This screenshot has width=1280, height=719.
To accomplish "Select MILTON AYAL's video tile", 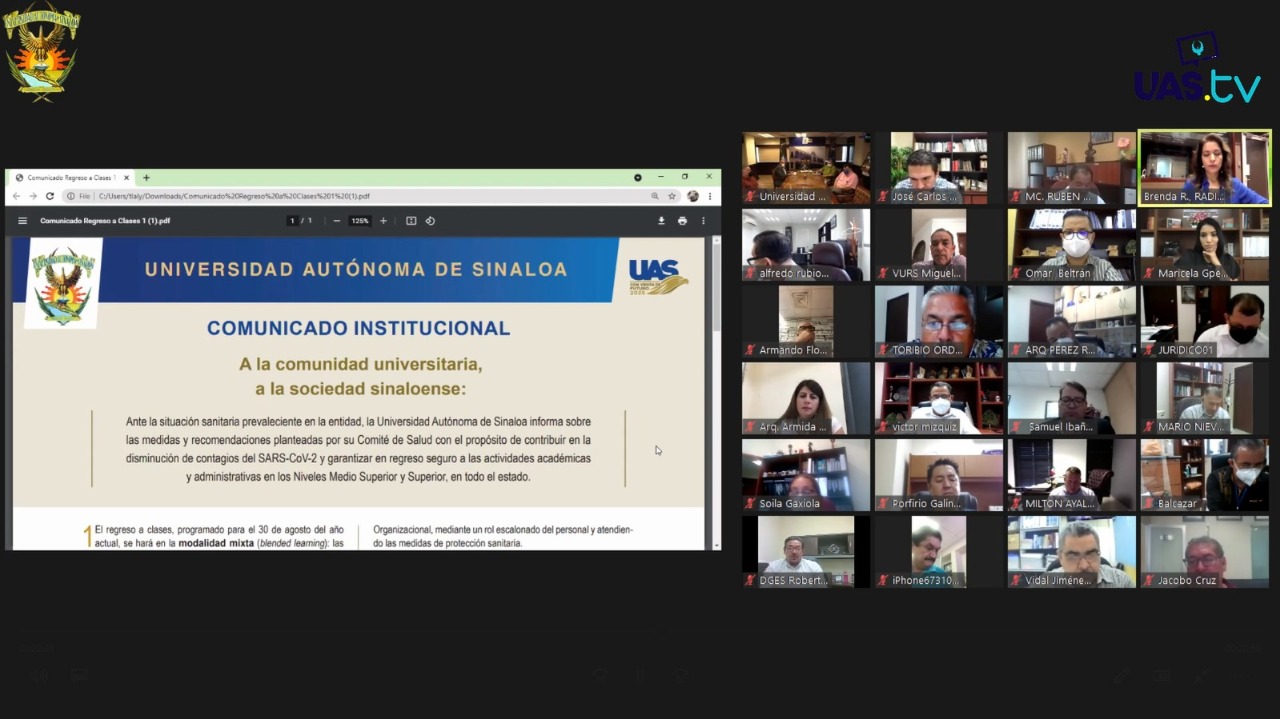I will tap(1072, 475).
